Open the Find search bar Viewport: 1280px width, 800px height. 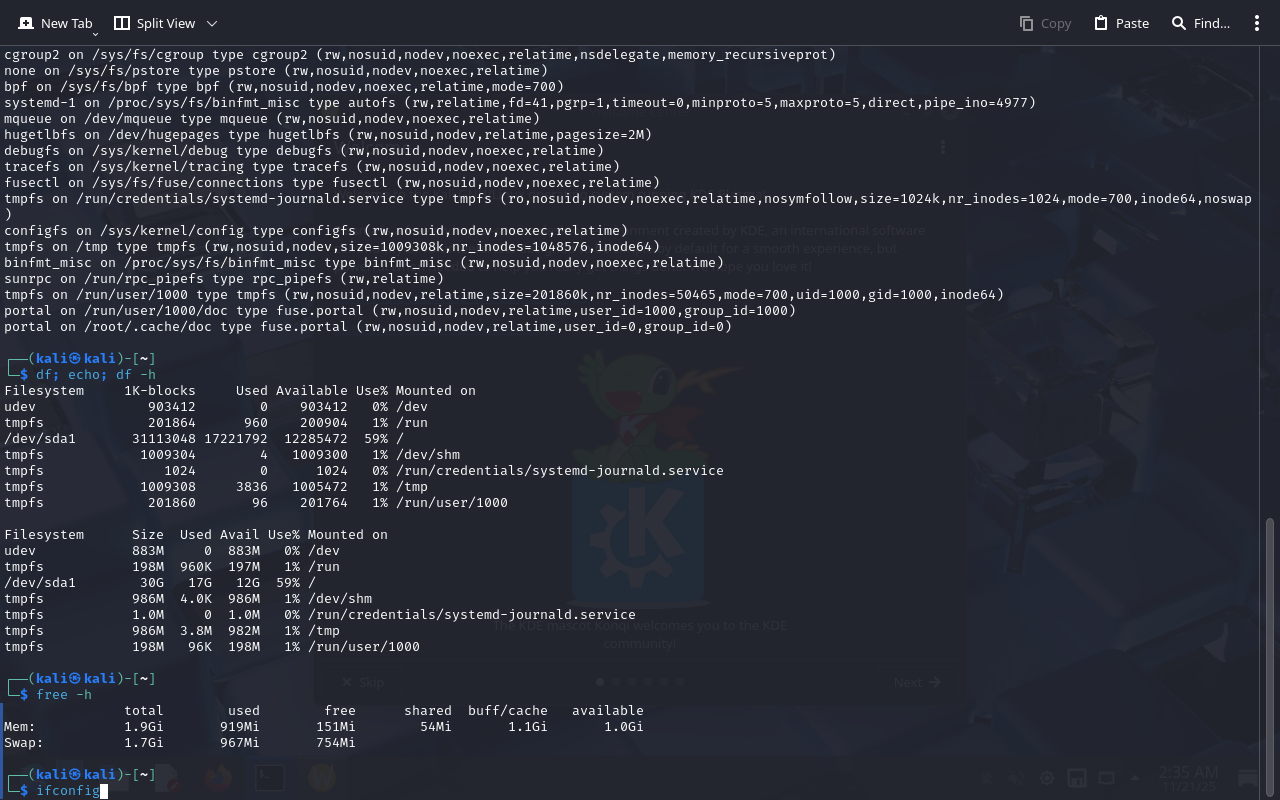(x=1200, y=23)
